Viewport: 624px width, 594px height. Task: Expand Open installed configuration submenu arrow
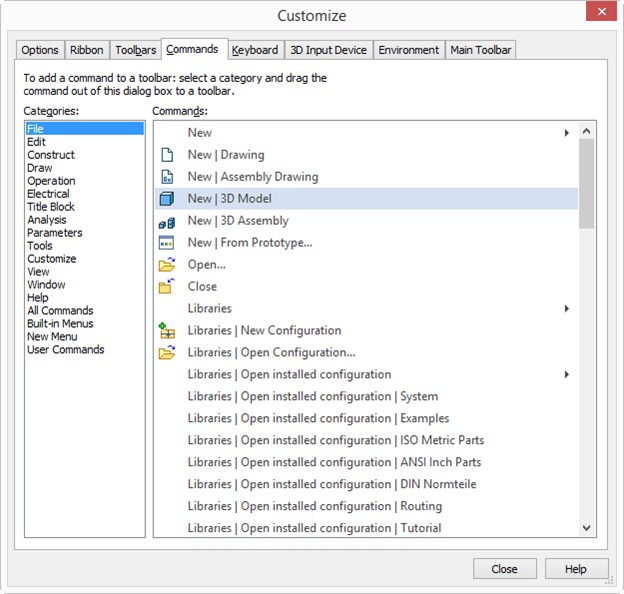[x=567, y=375]
